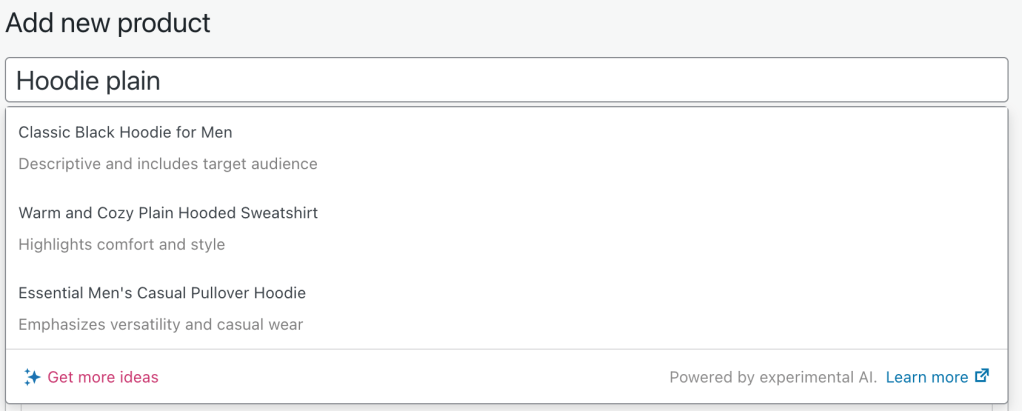Image resolution: width=1022 pixels, height=411 pixels.
Task: Select 'Warm and Cozy Plain Hooded Sweatshirt' suggestion
Action: coord(168,213)
